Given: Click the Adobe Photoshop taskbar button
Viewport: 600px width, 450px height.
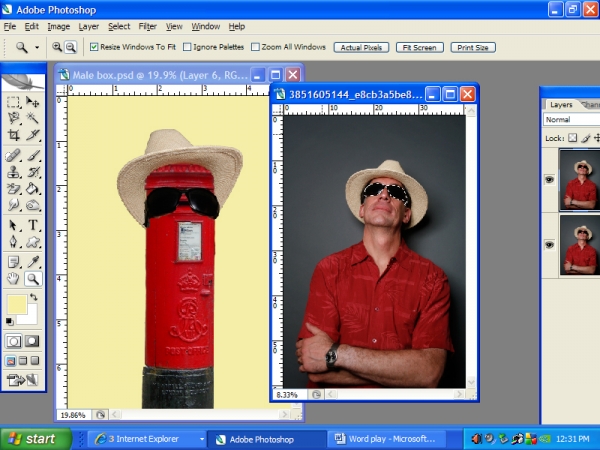Looking at the screenshot, I should point(266,439).
